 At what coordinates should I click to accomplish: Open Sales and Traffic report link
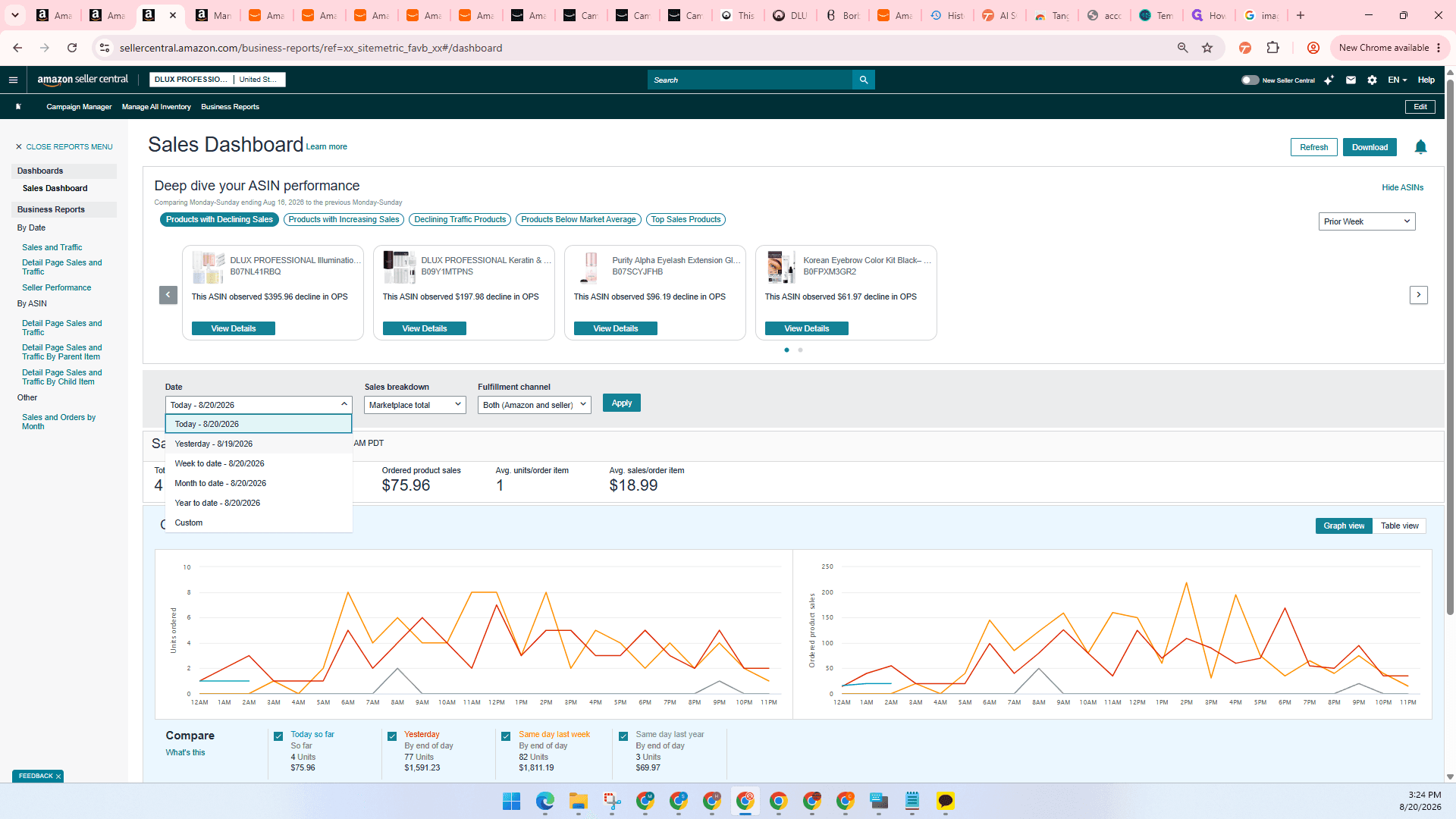52,247
